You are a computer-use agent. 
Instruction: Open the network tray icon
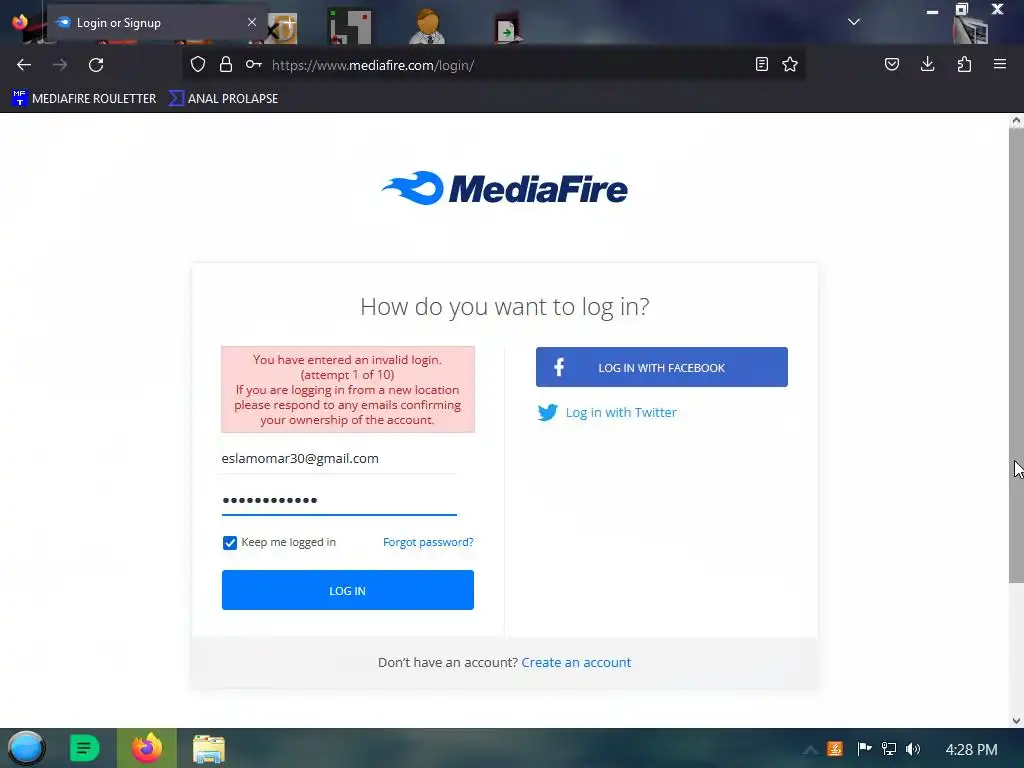click(x=889, y=749)
